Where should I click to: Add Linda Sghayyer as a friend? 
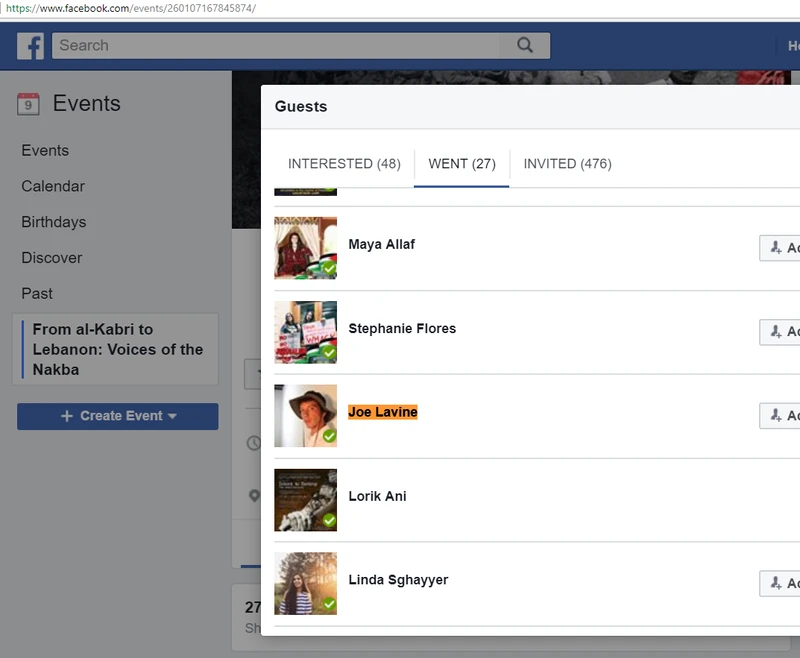(780, 583)
